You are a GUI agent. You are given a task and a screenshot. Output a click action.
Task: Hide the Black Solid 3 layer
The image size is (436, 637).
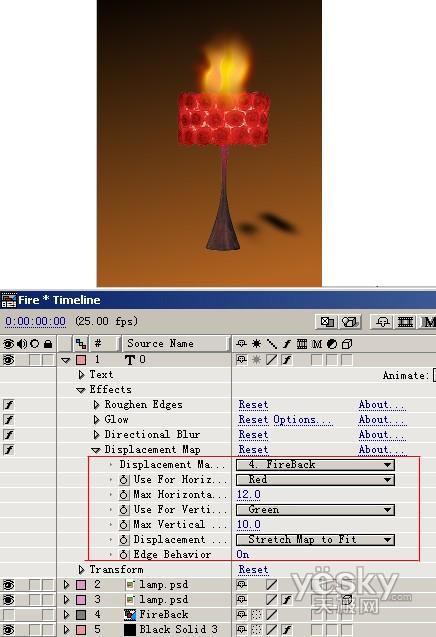tap(9, 630)
